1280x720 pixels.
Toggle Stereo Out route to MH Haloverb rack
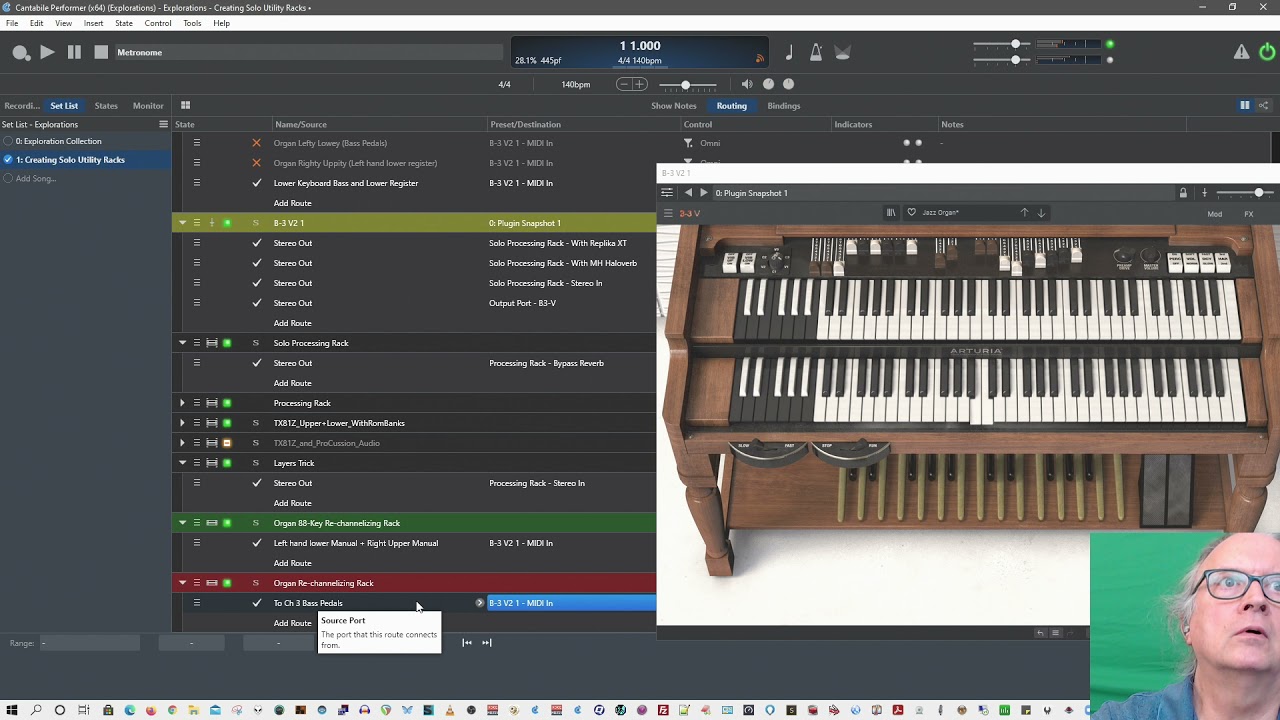[x=256, y=263]
